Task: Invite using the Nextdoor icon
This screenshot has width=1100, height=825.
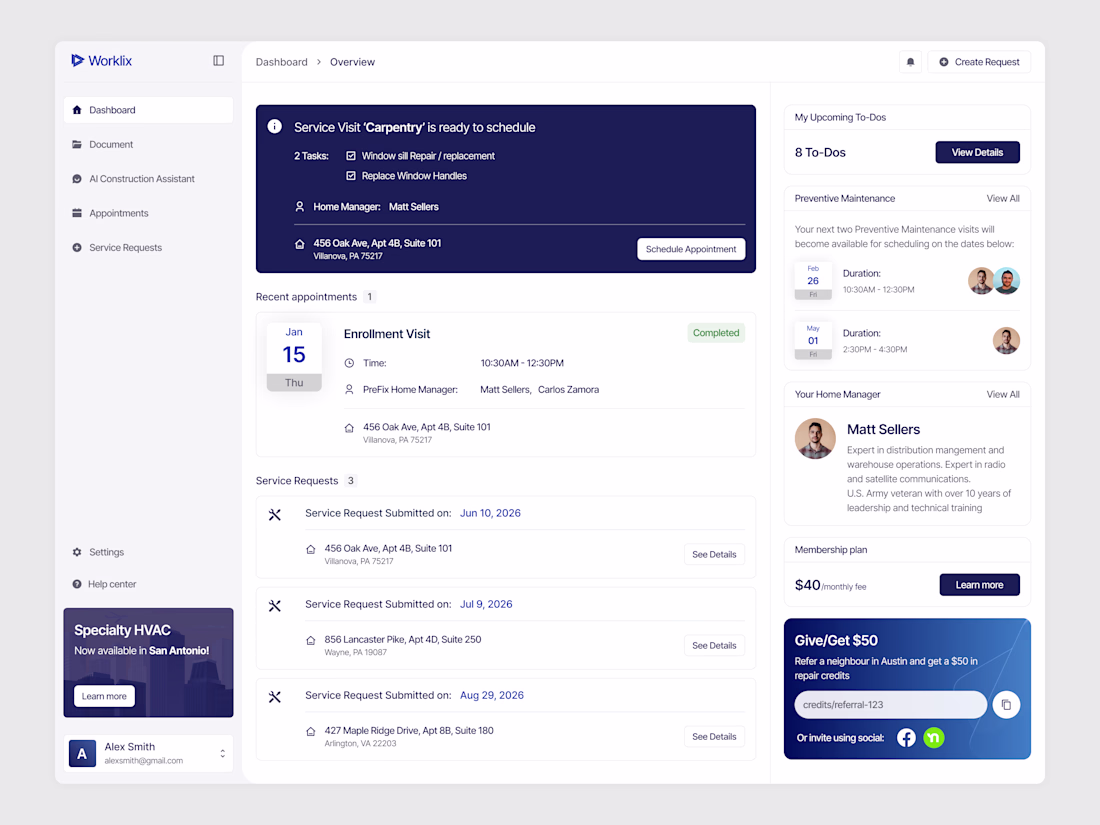Action: [934, 738]
